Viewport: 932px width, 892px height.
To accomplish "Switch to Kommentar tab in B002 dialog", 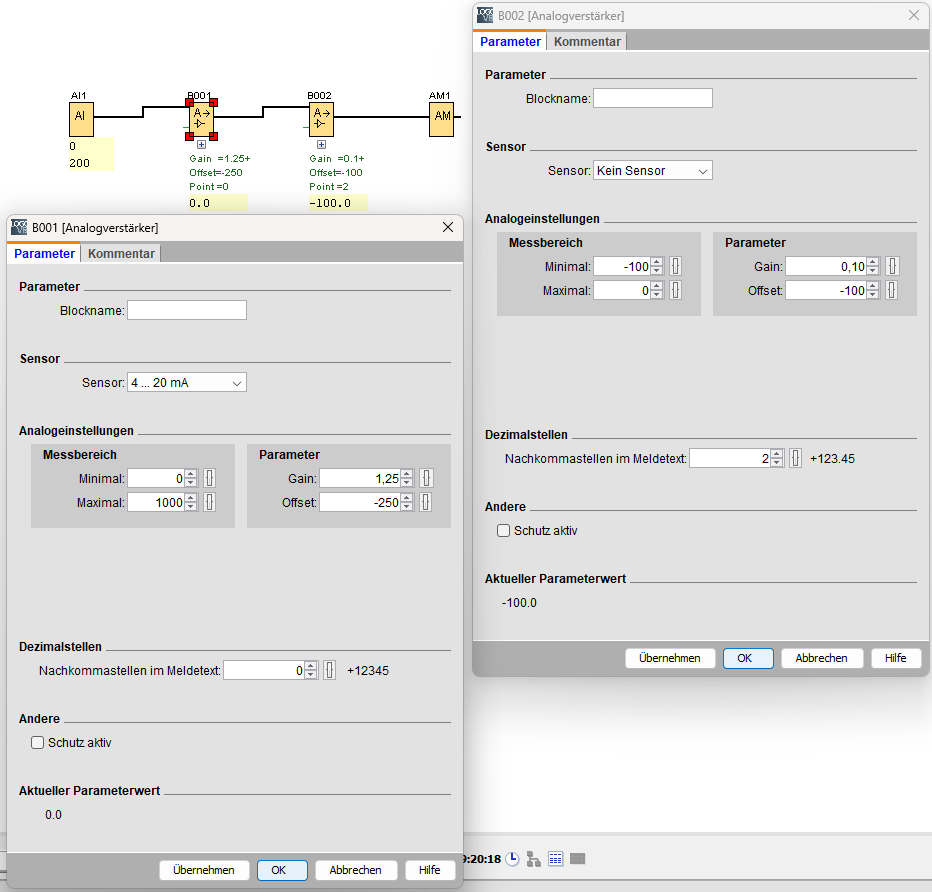I will [x=587, y=42].
